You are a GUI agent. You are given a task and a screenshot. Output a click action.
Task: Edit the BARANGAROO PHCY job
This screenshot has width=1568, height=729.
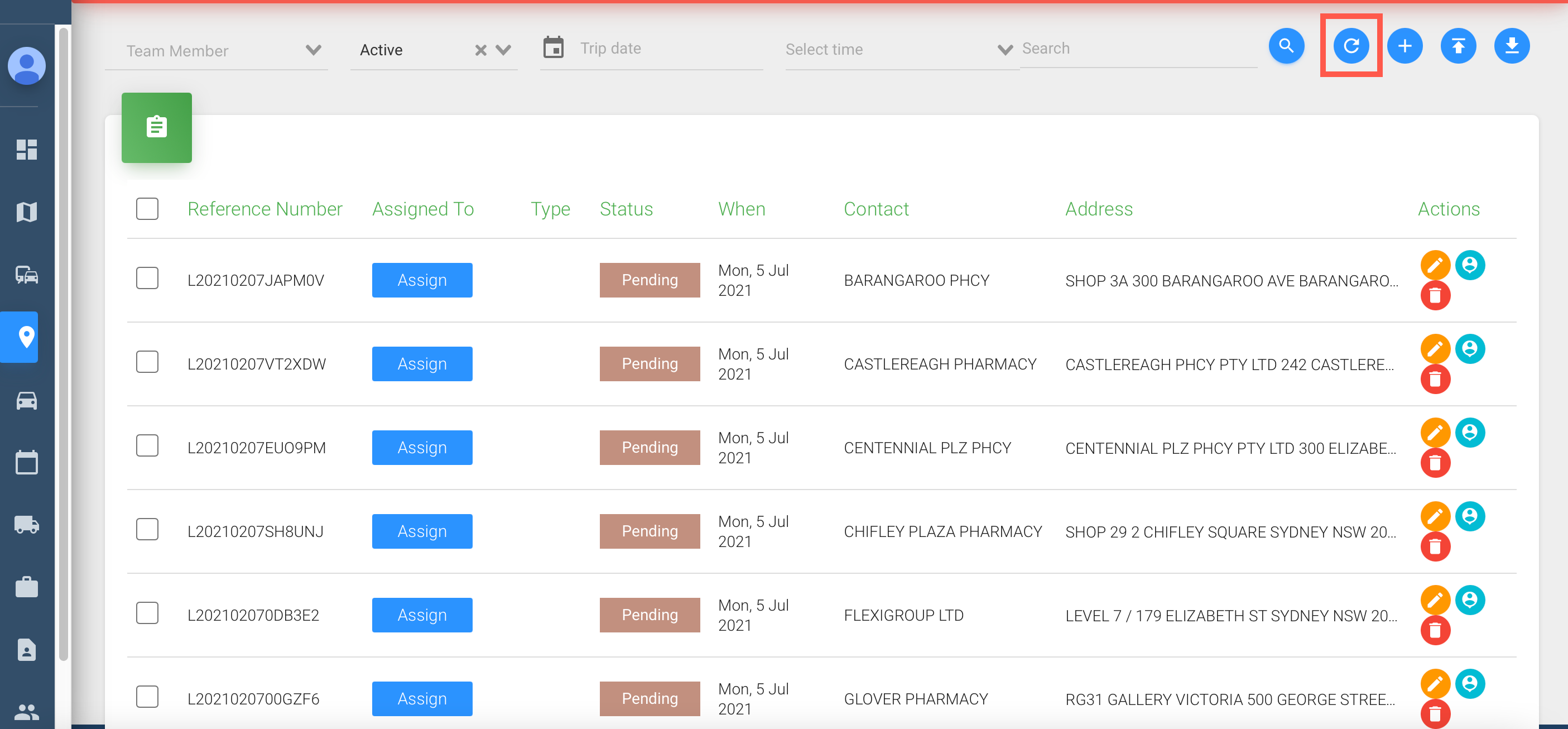[x=1435, y=265]
